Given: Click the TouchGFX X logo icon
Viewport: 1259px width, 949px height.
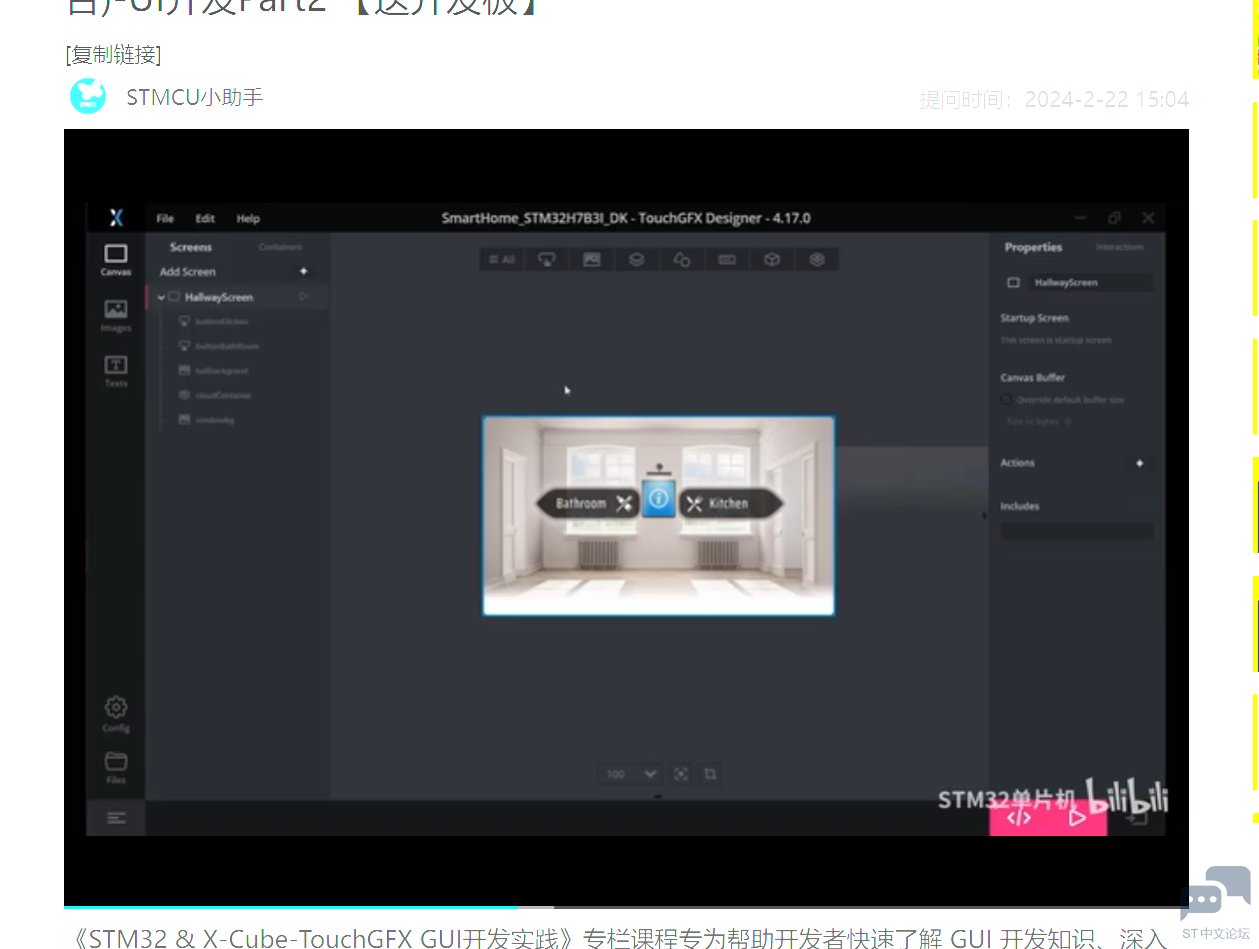Looking at the screenshot, I should pyautogui.click(x=116, y=218).
